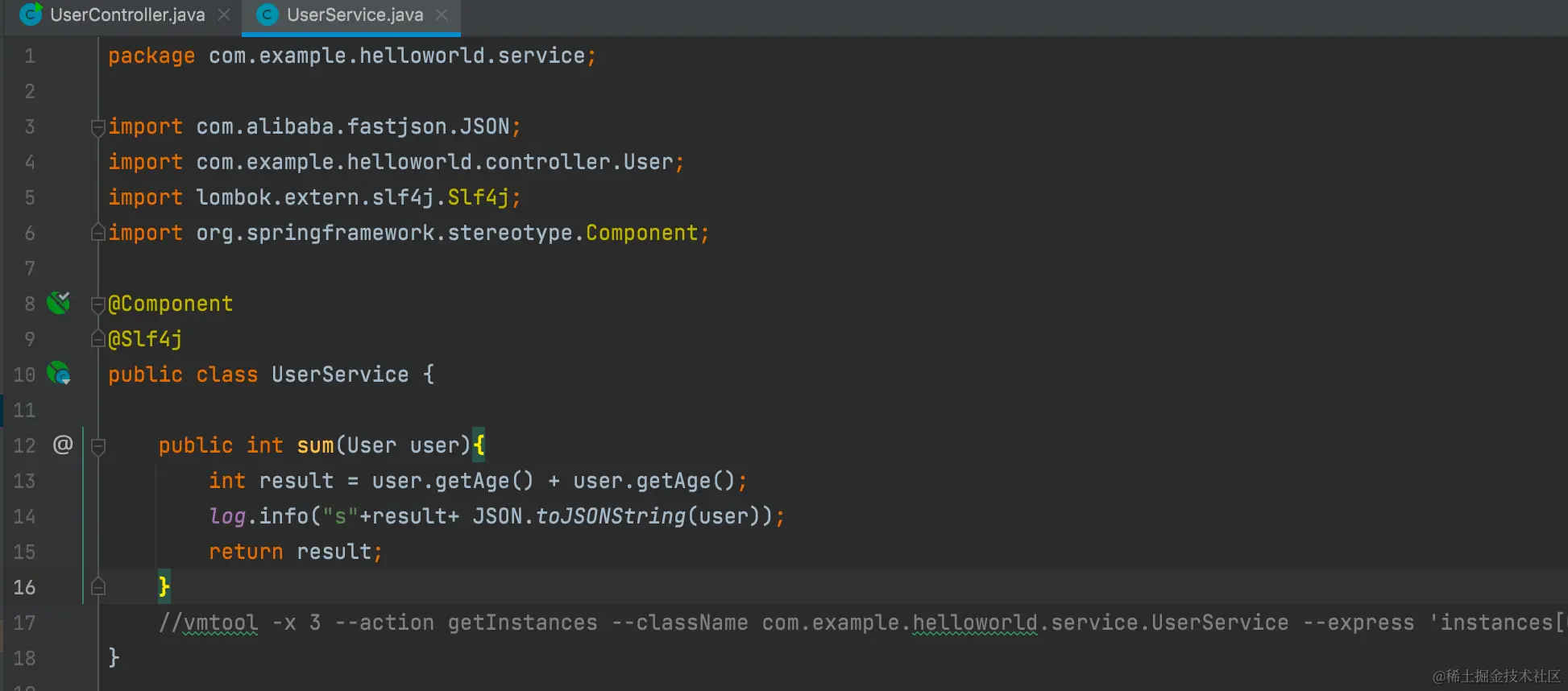This screenshot has height=691, width=1568.
Task: Click the 'return' keyword on line 15
Action: pyautogui.click(x=246, y=552)
